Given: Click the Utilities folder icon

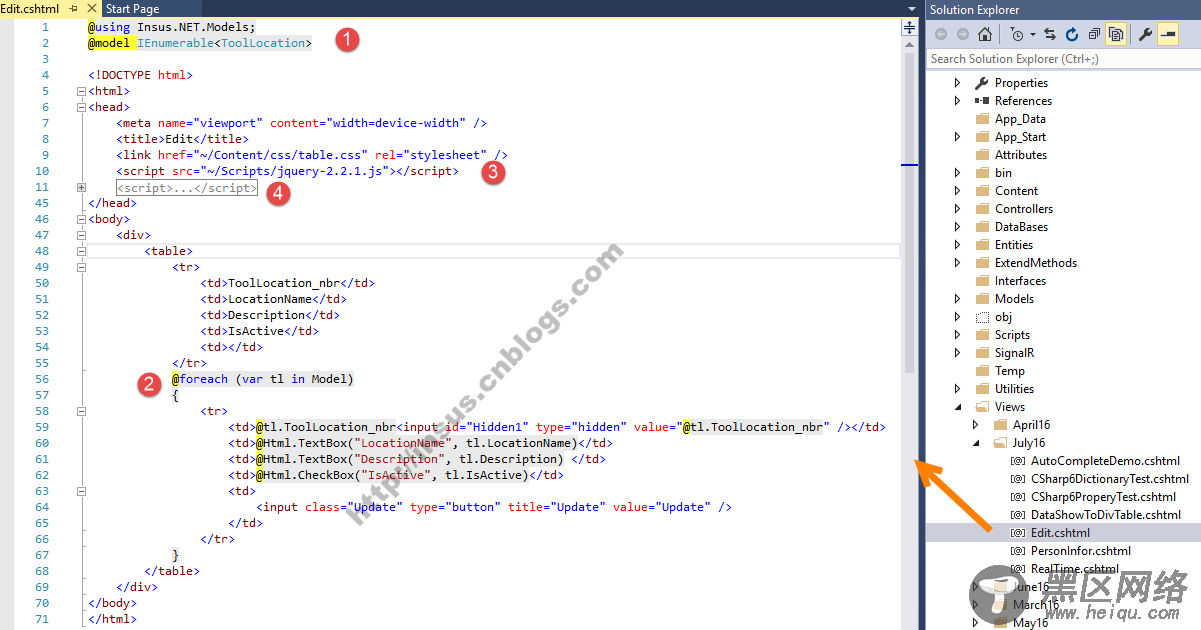Looking at the screenshot, I should pyautogui.click(x=981, y=389).
